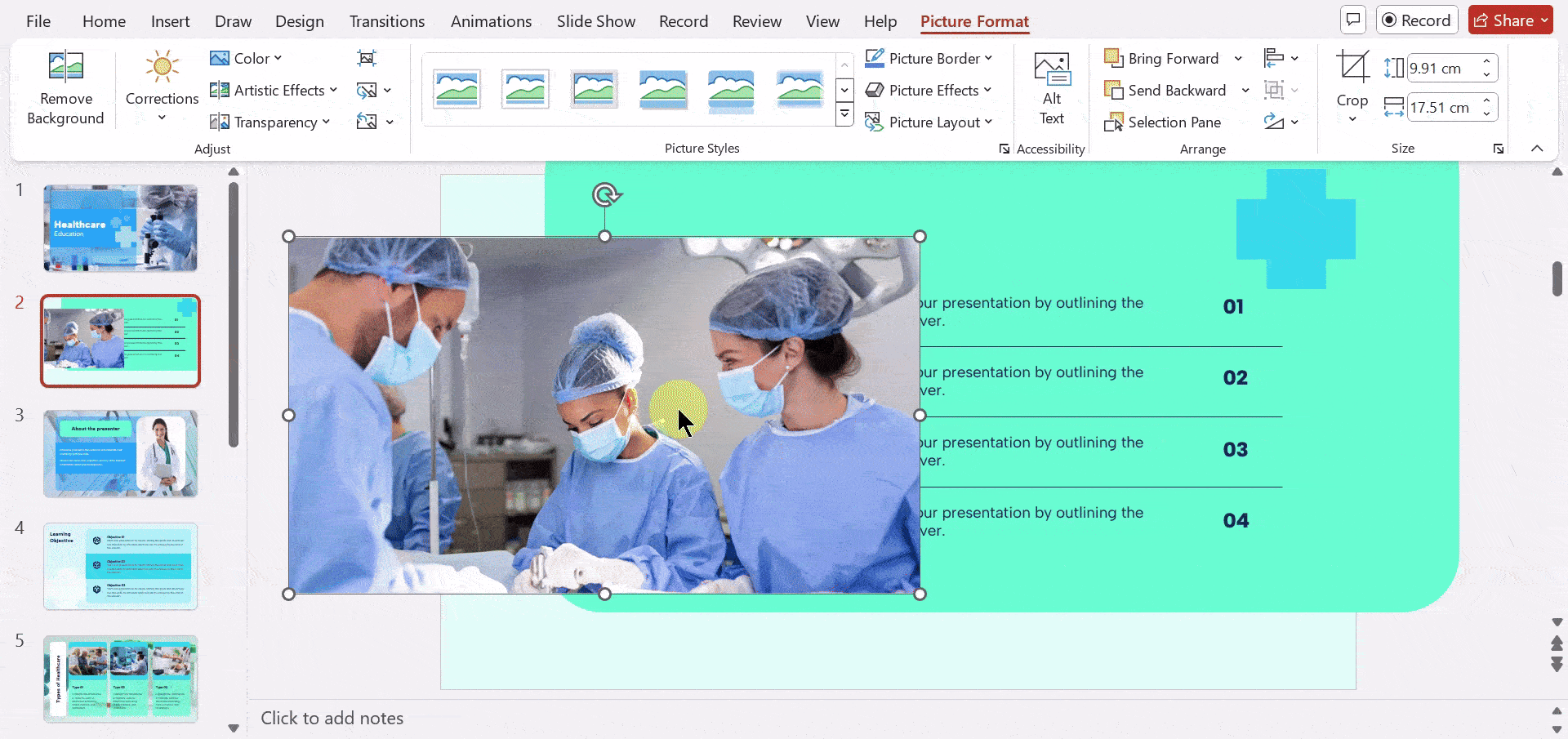The width and height of the screenshot is (1568, 739).
Task: Open the Selection Pane
Action: click(1163, 122)
